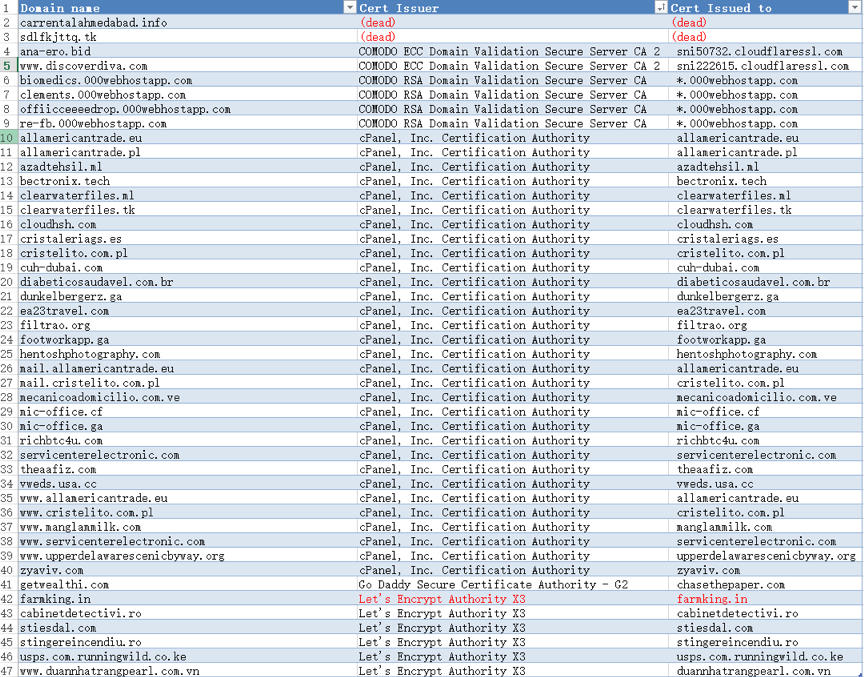Select the carrentalahmedabad.info domain cell

[93, 22]
